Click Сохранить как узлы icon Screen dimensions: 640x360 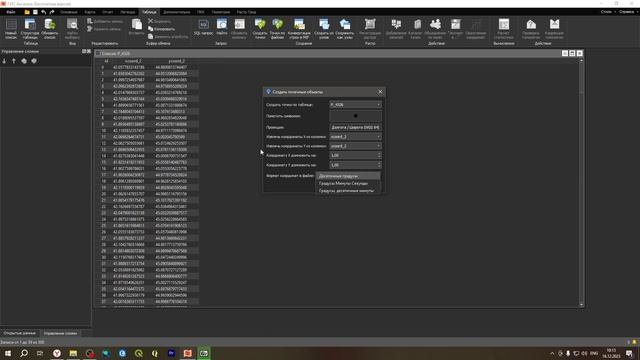pos(344,29)
